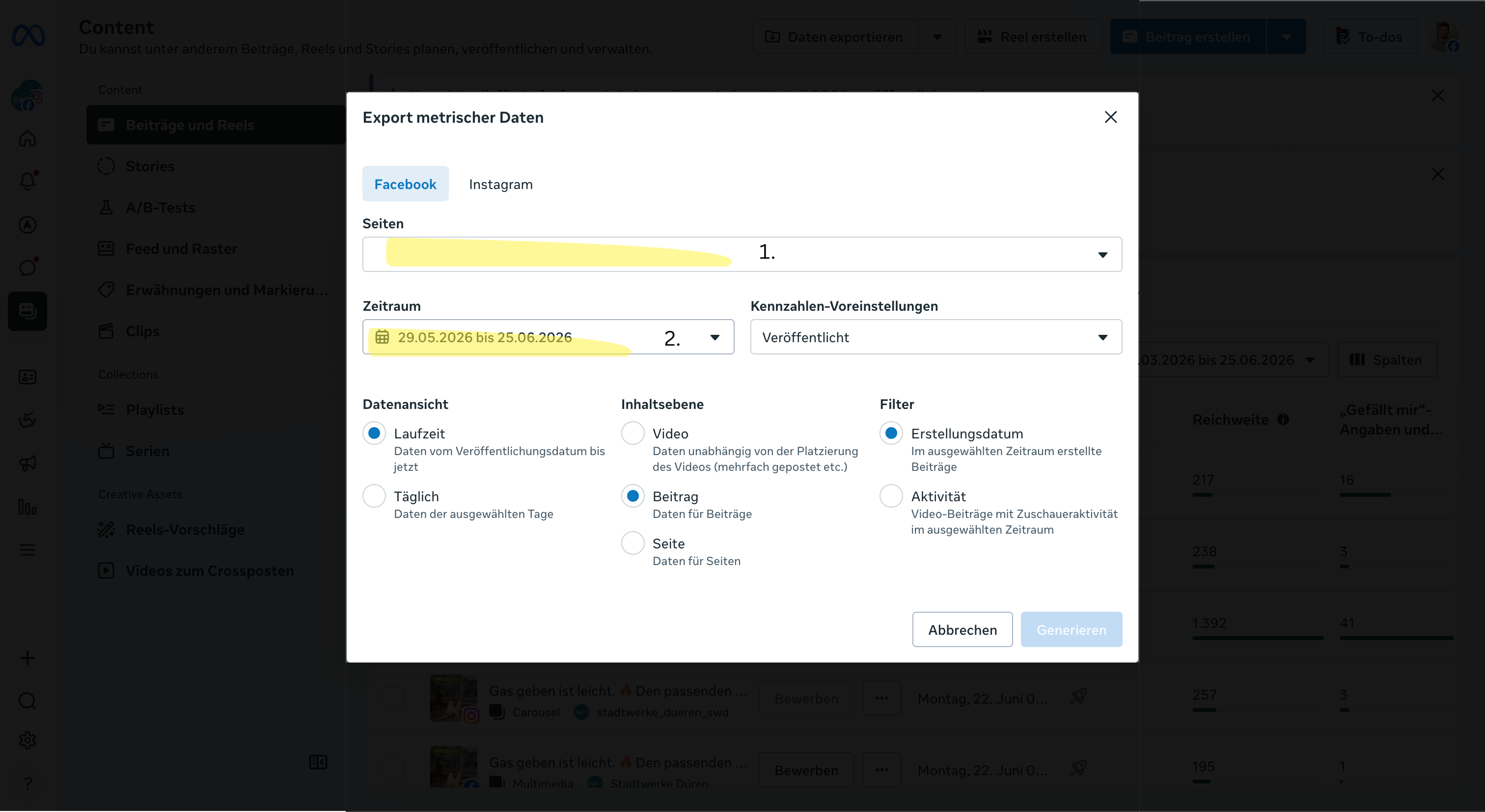The width and height of the screenshot is (1485, 812).
Task: Open the profile avatar top right
Action: [x=1444, y=36]
